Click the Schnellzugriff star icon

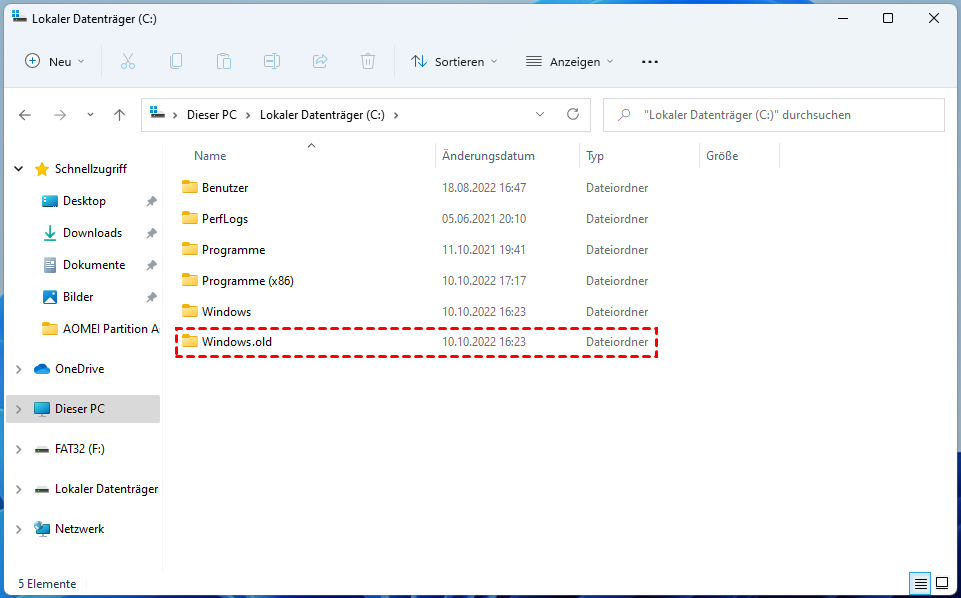coord(42,169)
